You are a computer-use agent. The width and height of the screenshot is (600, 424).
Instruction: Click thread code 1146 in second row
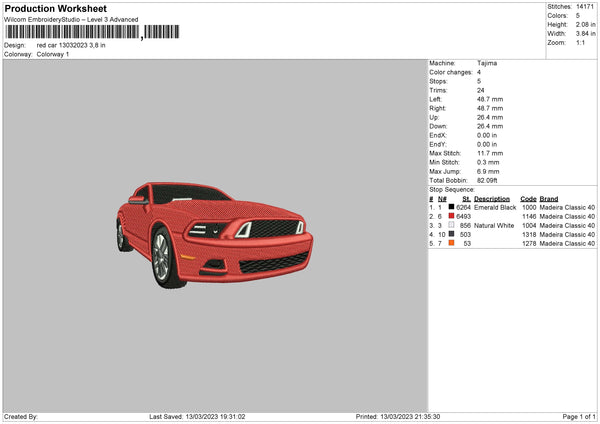point(529,217)
